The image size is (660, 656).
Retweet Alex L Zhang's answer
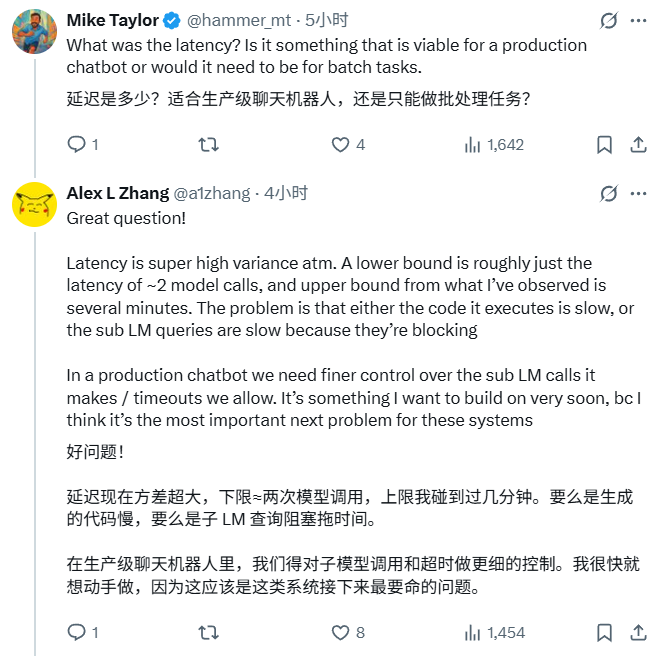[x=209, y=632]
